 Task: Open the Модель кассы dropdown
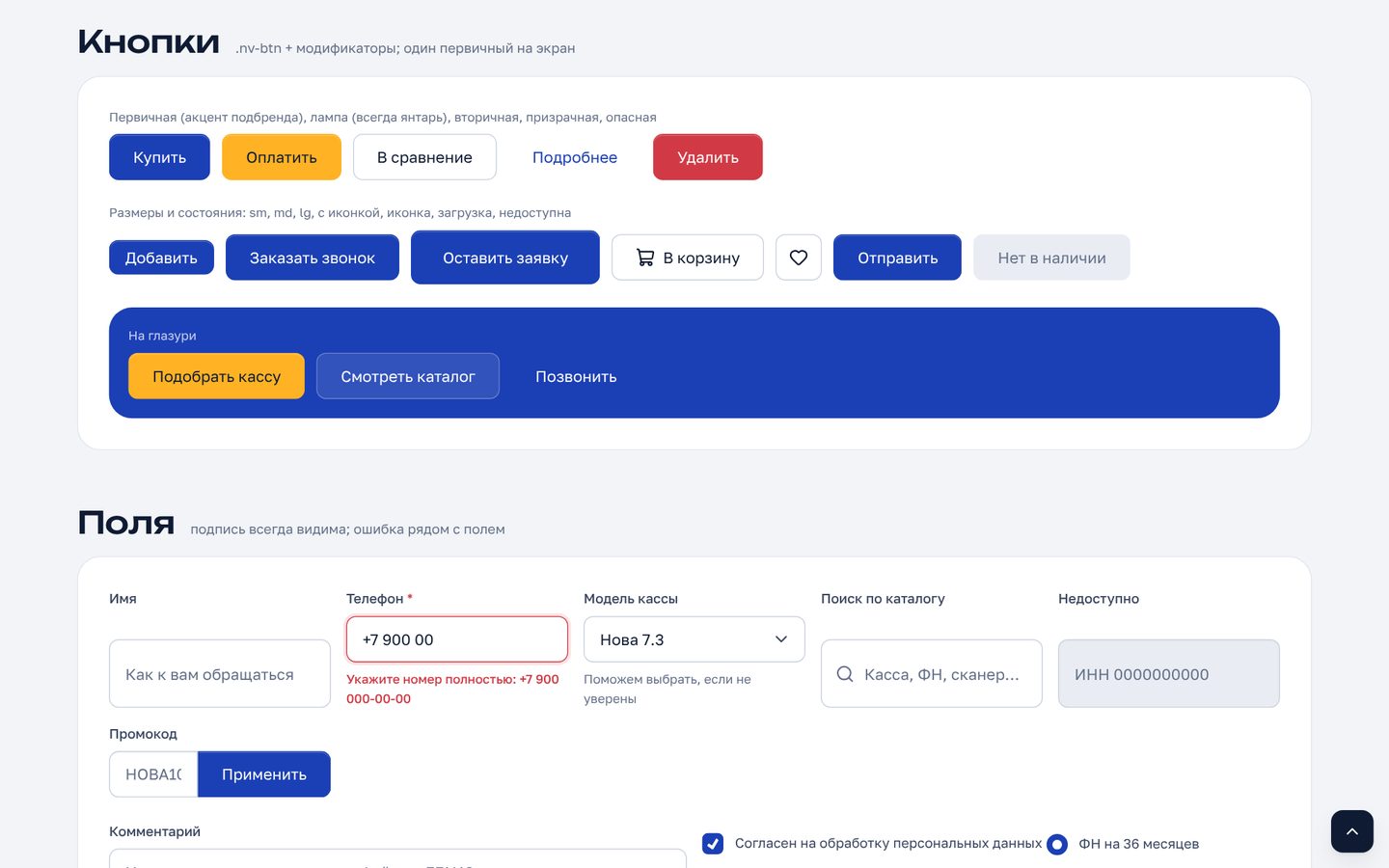pos(694,639)
